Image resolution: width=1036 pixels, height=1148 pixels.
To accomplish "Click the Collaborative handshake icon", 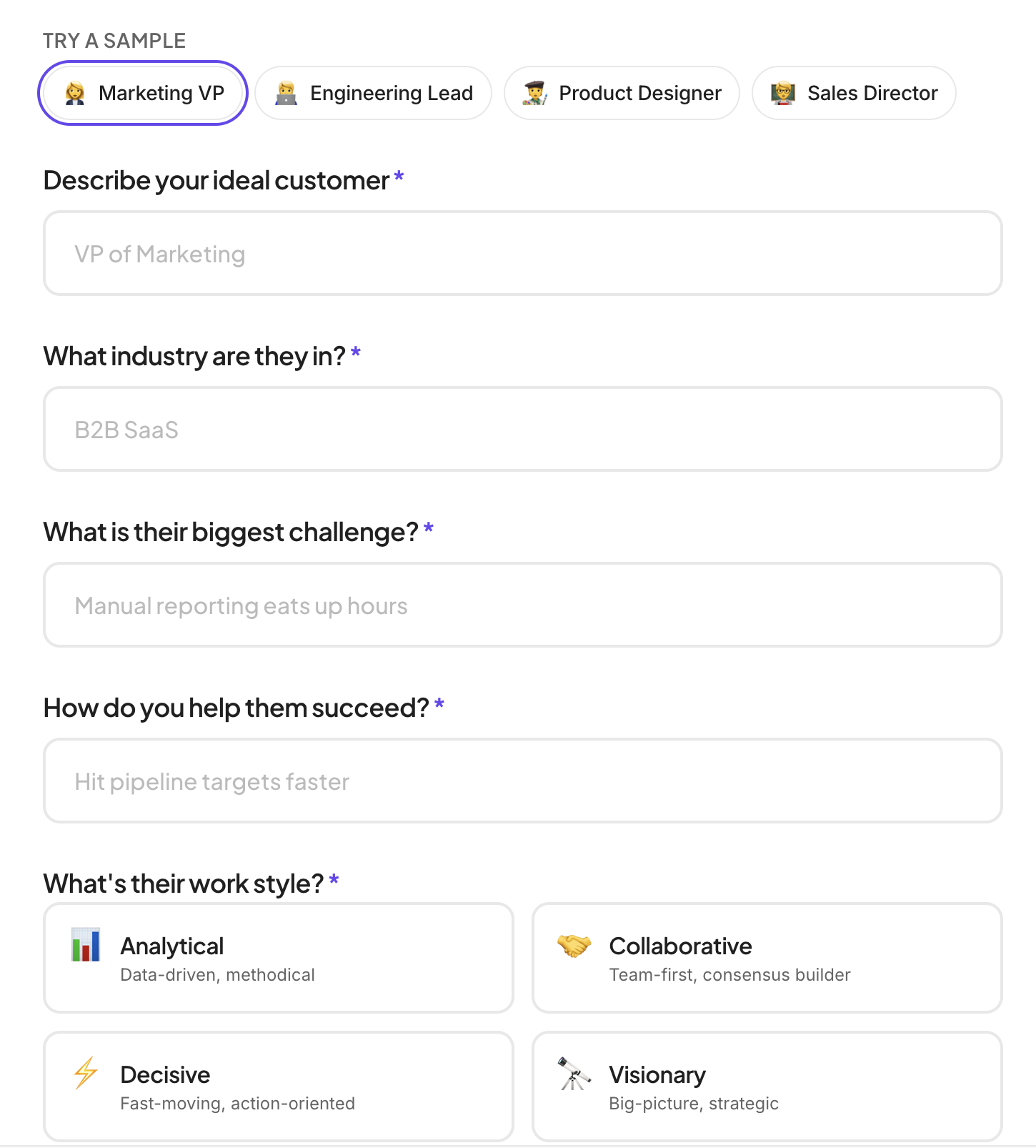I will click(x=574, y=946).
